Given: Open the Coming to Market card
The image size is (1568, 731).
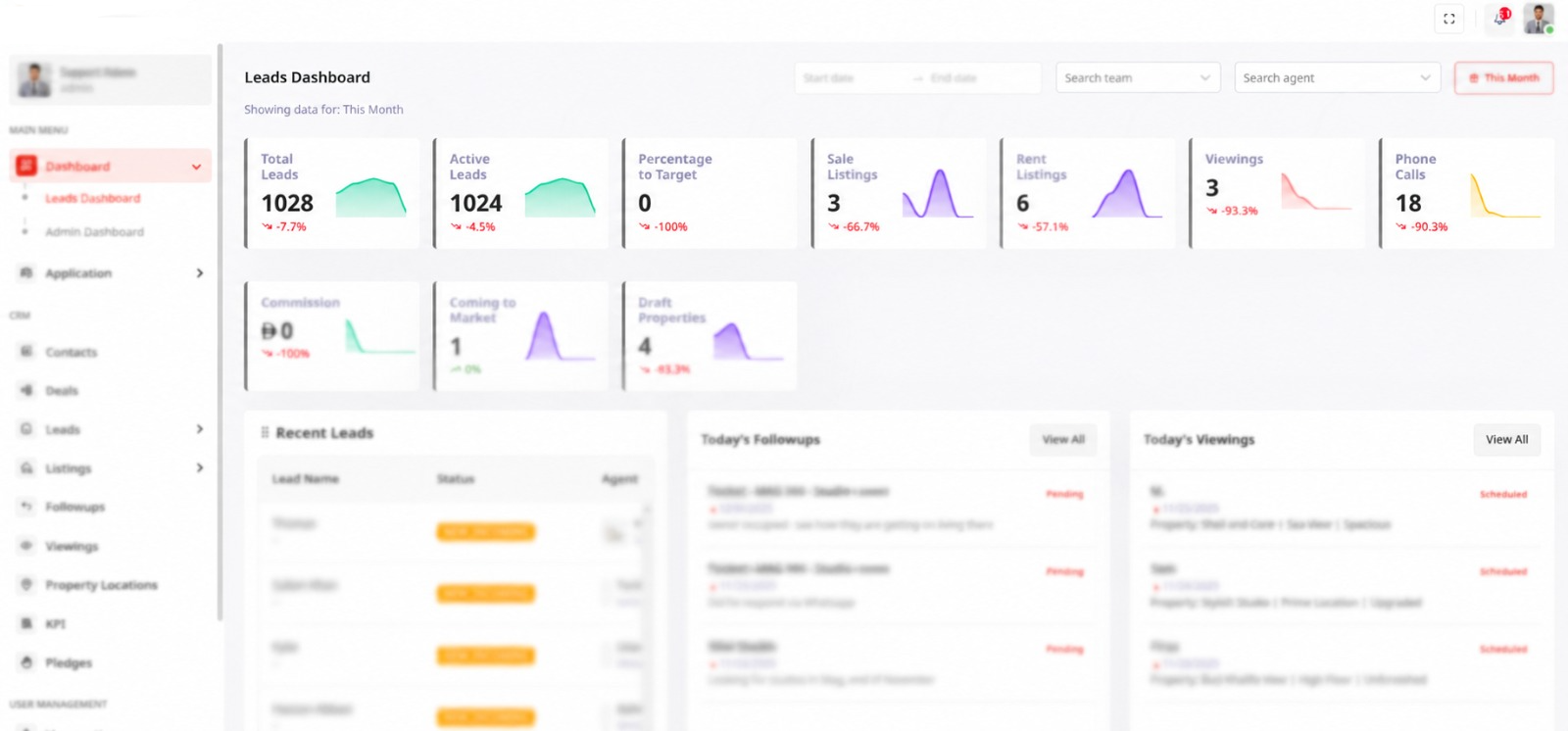Looking at the screenshot, I should pos(521,336).
